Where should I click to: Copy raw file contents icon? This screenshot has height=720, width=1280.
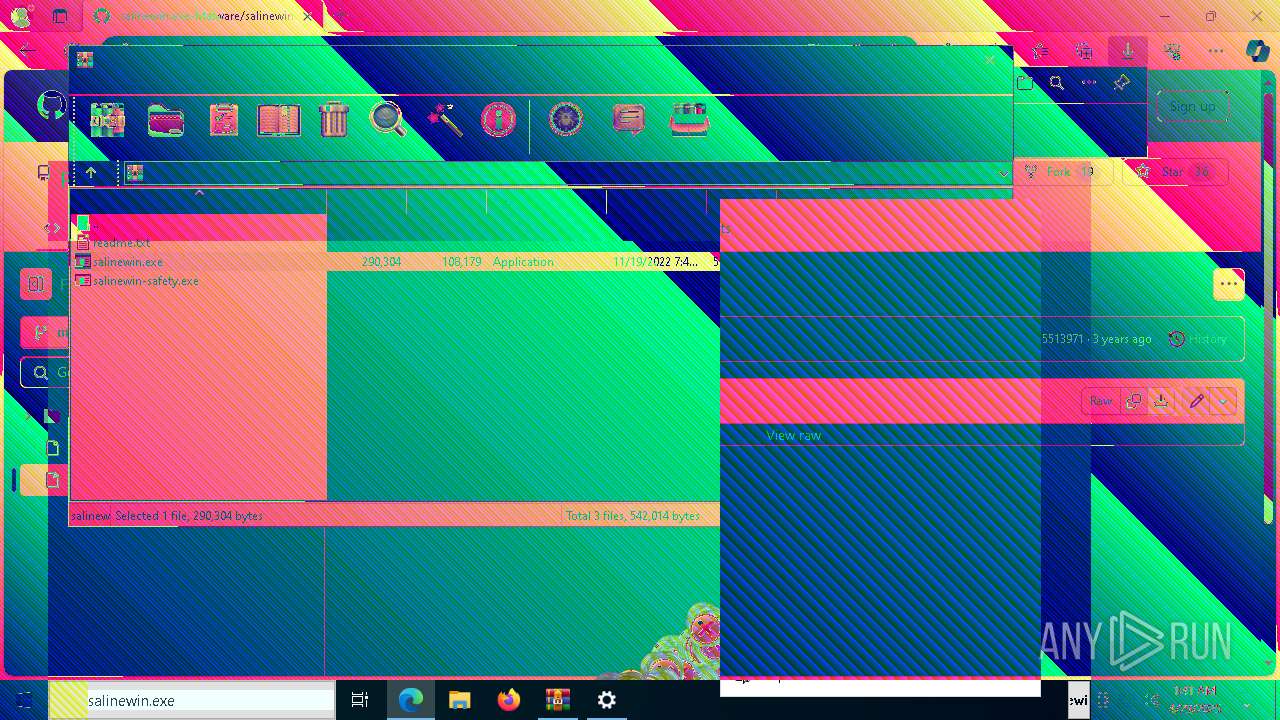(x=1133, y=401)
